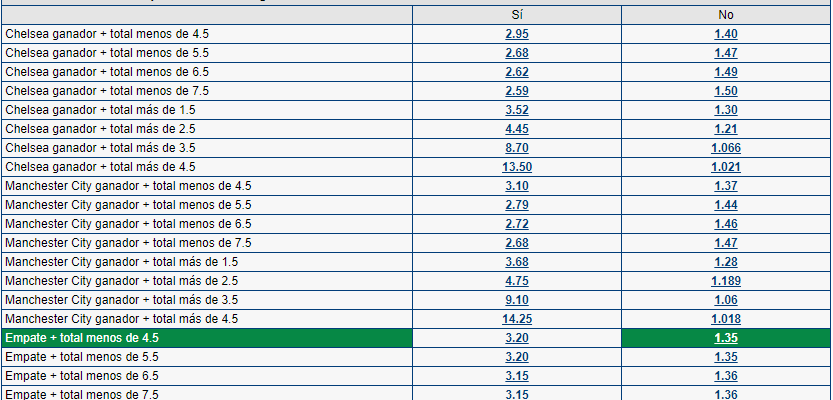Screen dimensions: 833x400
Task: Click row label 'Chelsea ganador + total más de 3.5'
Action: pos(100,148)
